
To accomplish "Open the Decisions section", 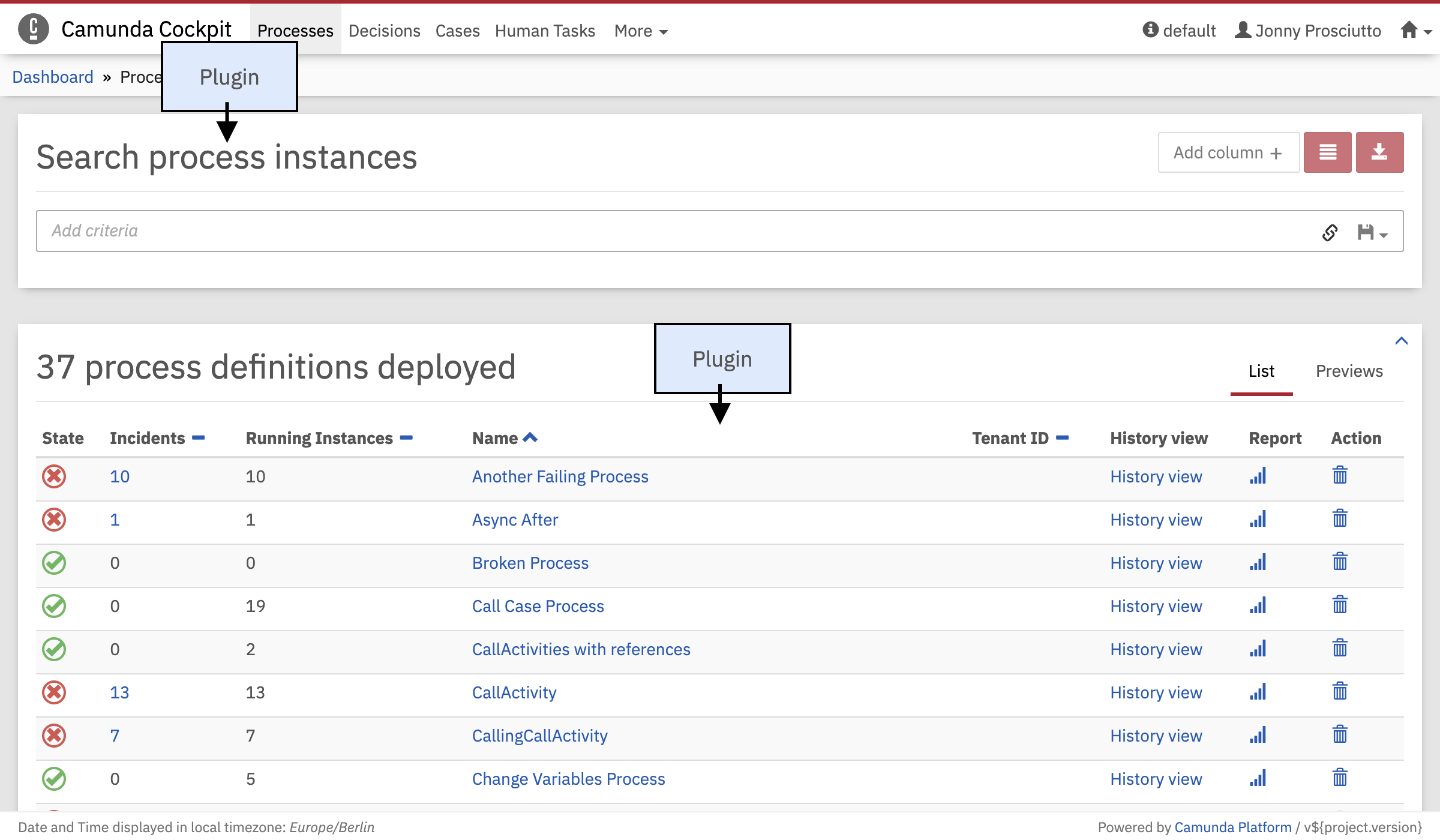I will click(x=384, y=31).
